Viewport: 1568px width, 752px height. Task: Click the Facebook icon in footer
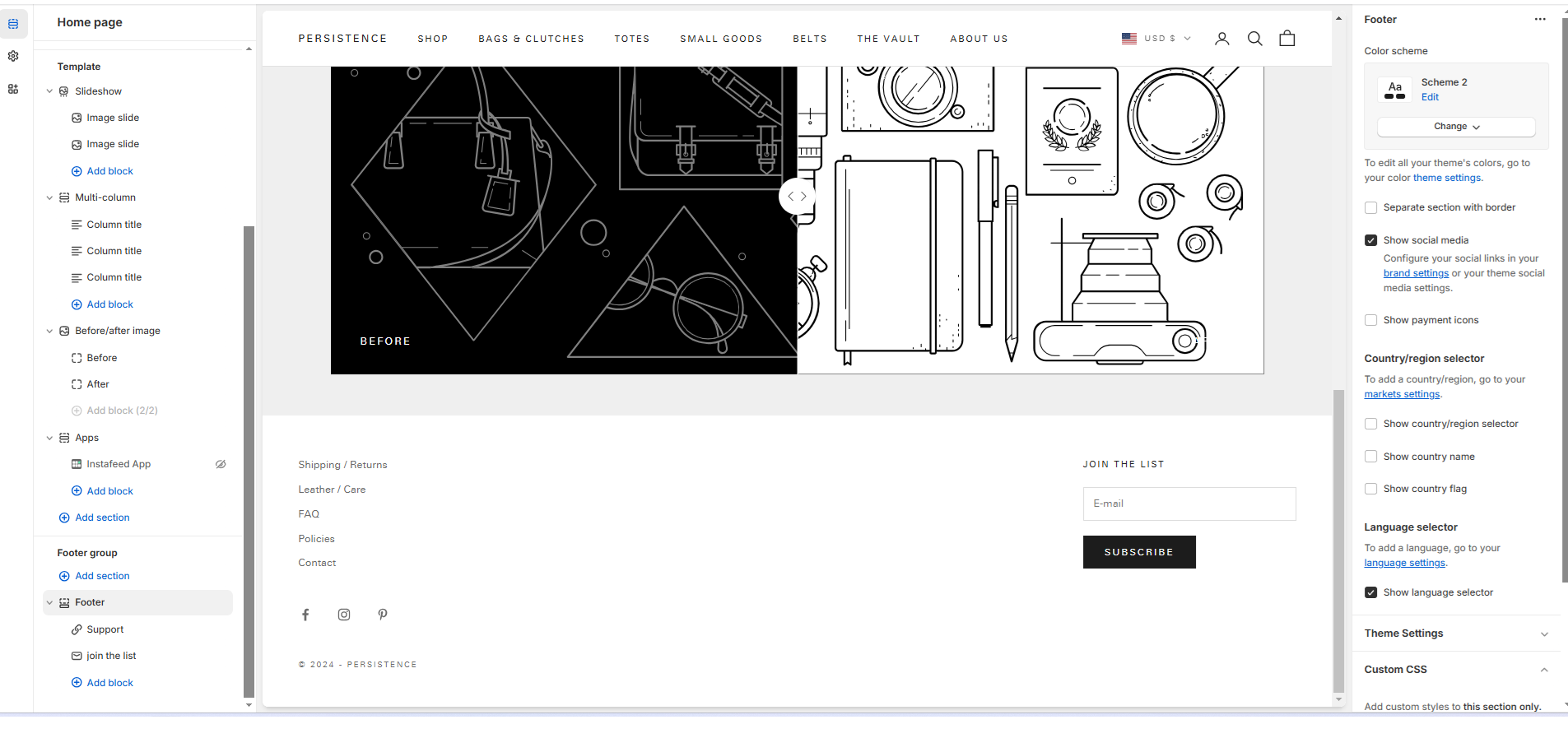pyautogui.click(x=305, y=615)
